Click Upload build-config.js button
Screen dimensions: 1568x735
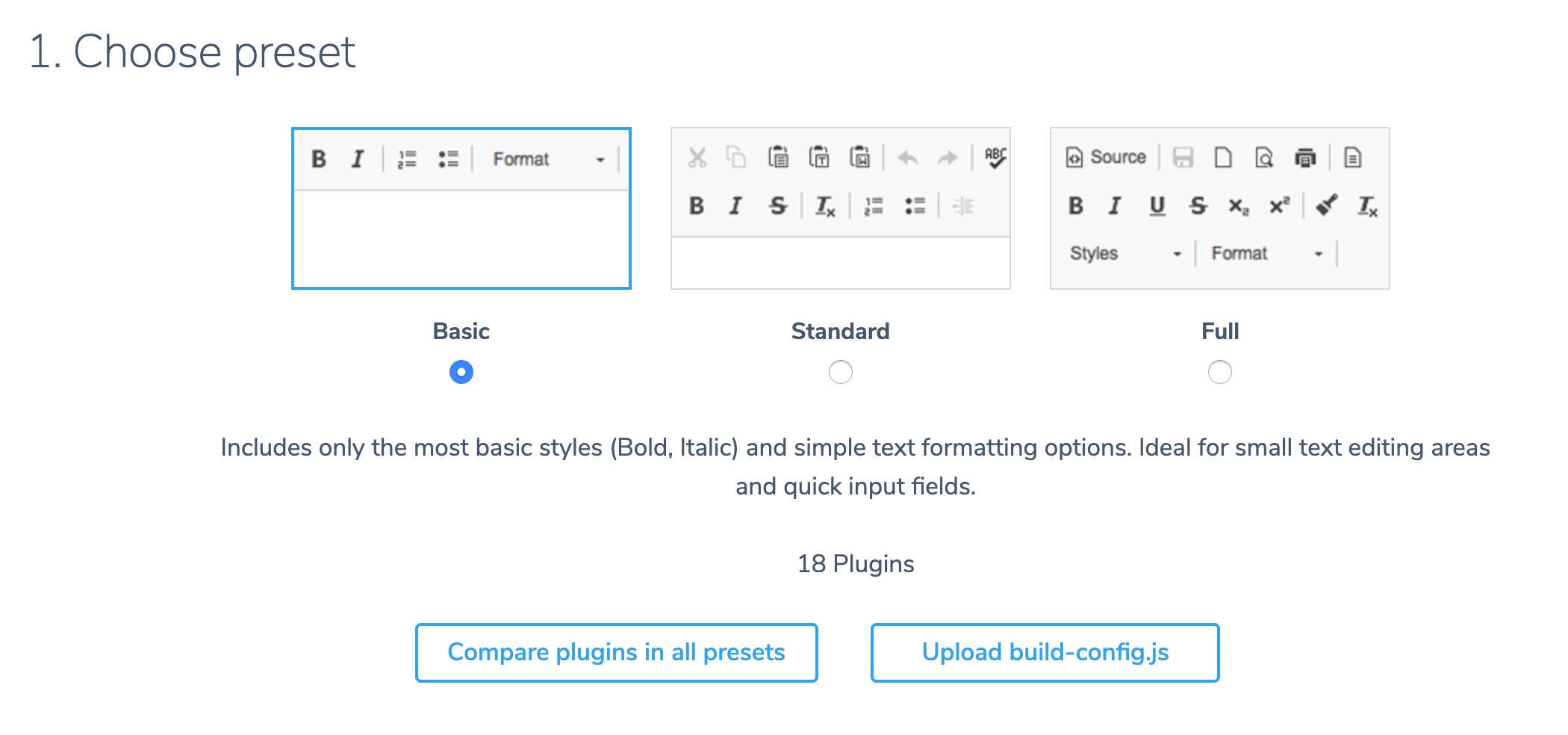point(1045,653)
